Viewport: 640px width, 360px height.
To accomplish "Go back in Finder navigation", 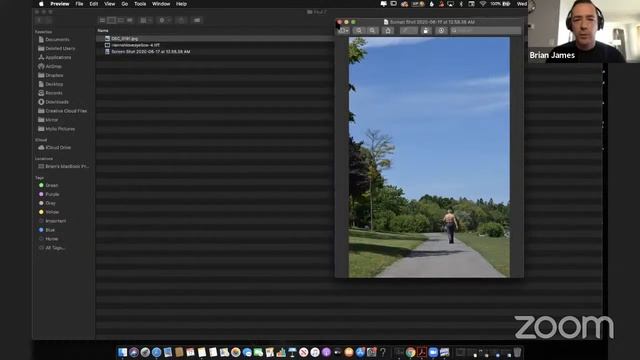I will 39,20.
